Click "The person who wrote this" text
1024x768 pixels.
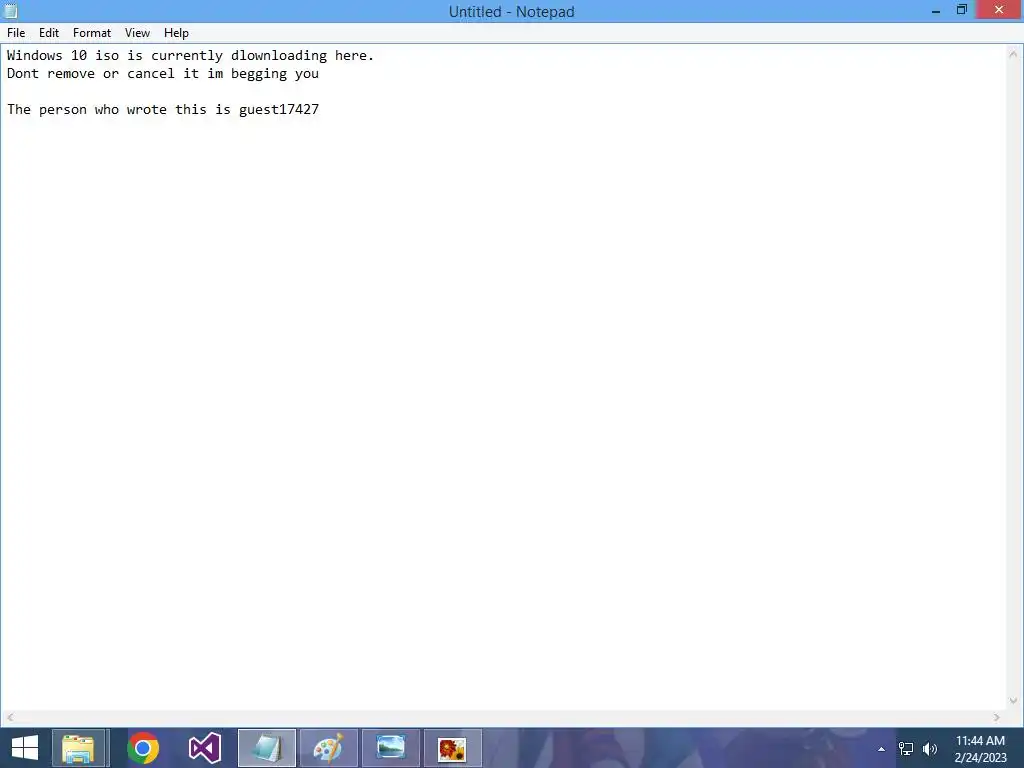click(x=106, y=109)
